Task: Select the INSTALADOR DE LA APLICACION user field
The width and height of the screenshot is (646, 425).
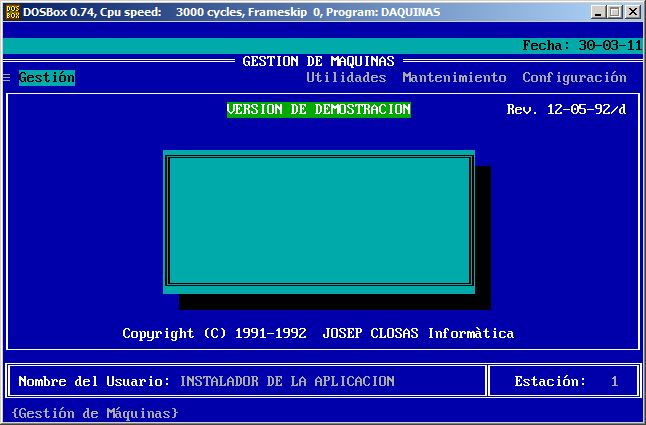Action: 287,382
